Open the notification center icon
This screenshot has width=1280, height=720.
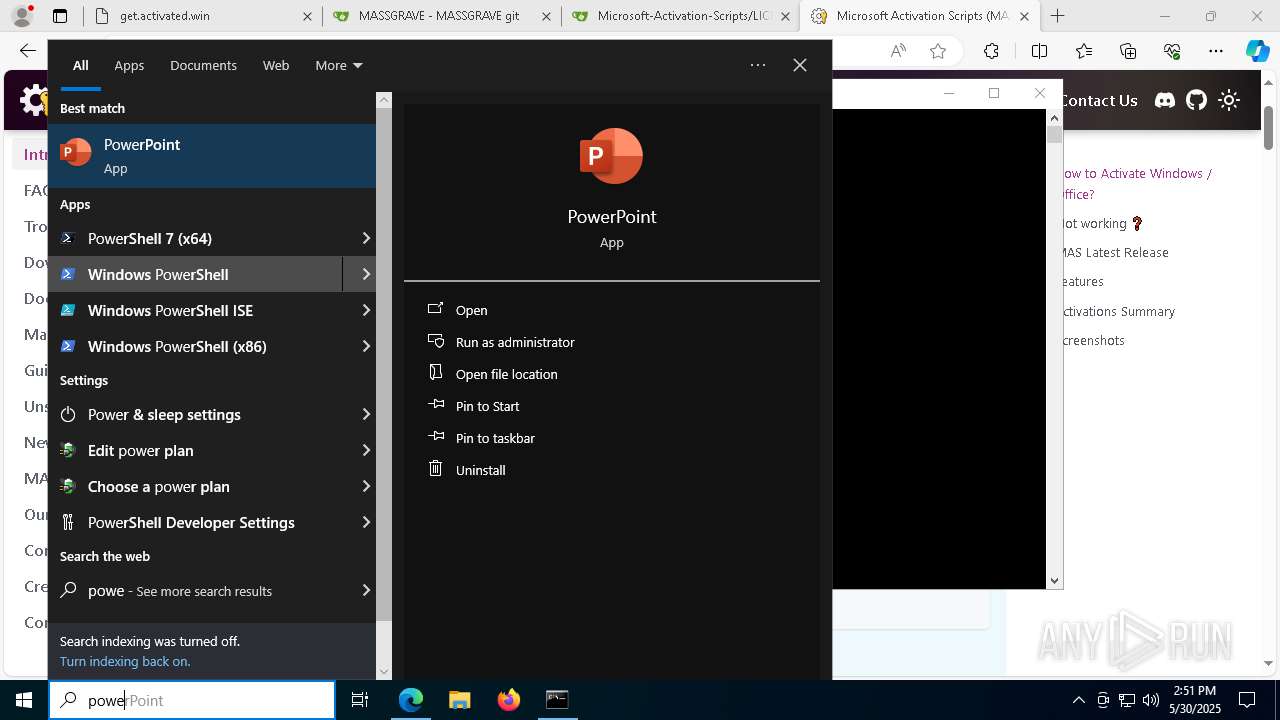tap(1247, 700)
